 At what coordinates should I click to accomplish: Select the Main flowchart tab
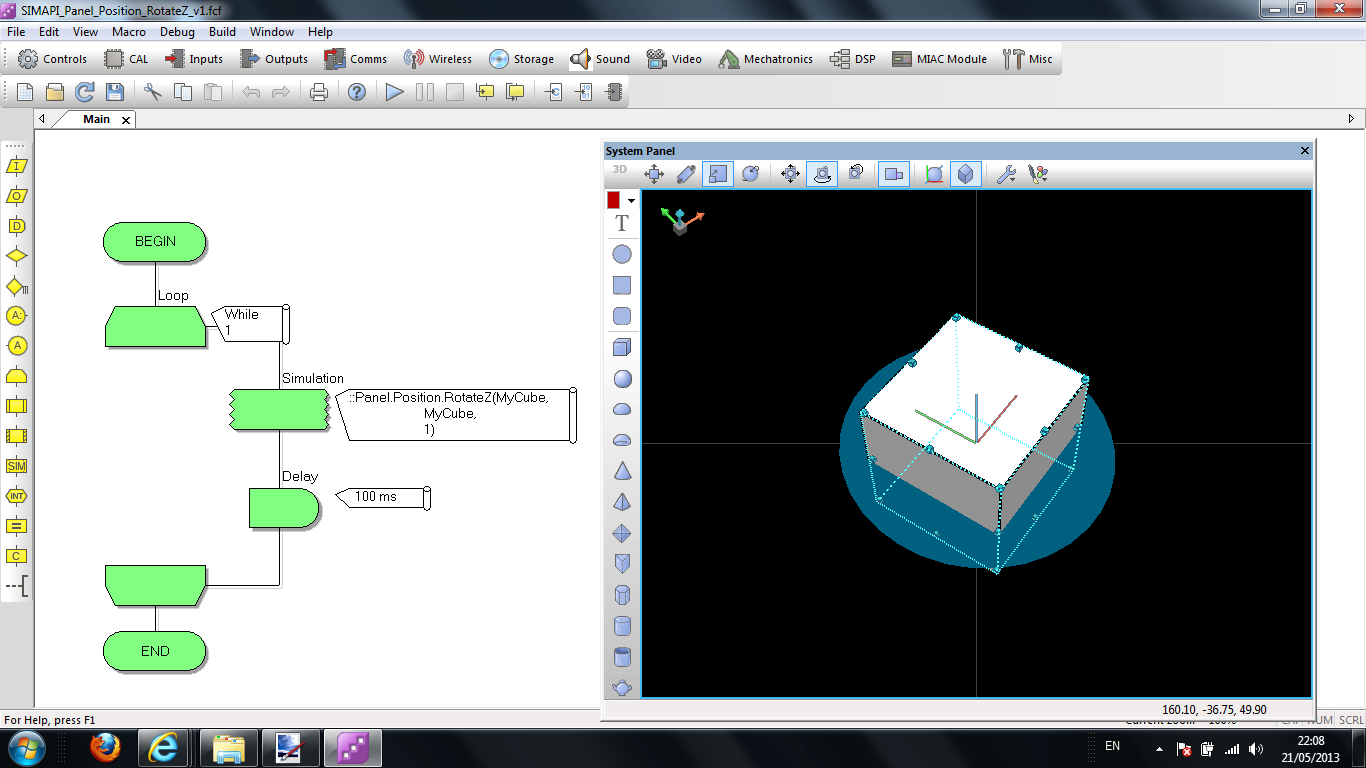[96, 119]
